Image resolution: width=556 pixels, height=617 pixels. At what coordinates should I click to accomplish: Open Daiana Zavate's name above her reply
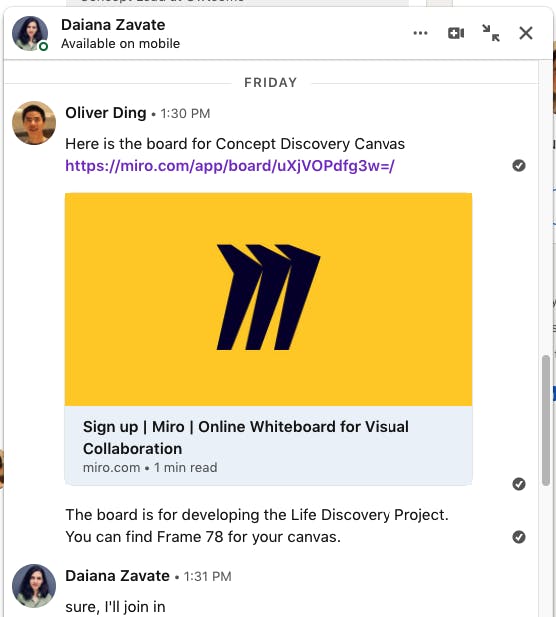[117, 576]
